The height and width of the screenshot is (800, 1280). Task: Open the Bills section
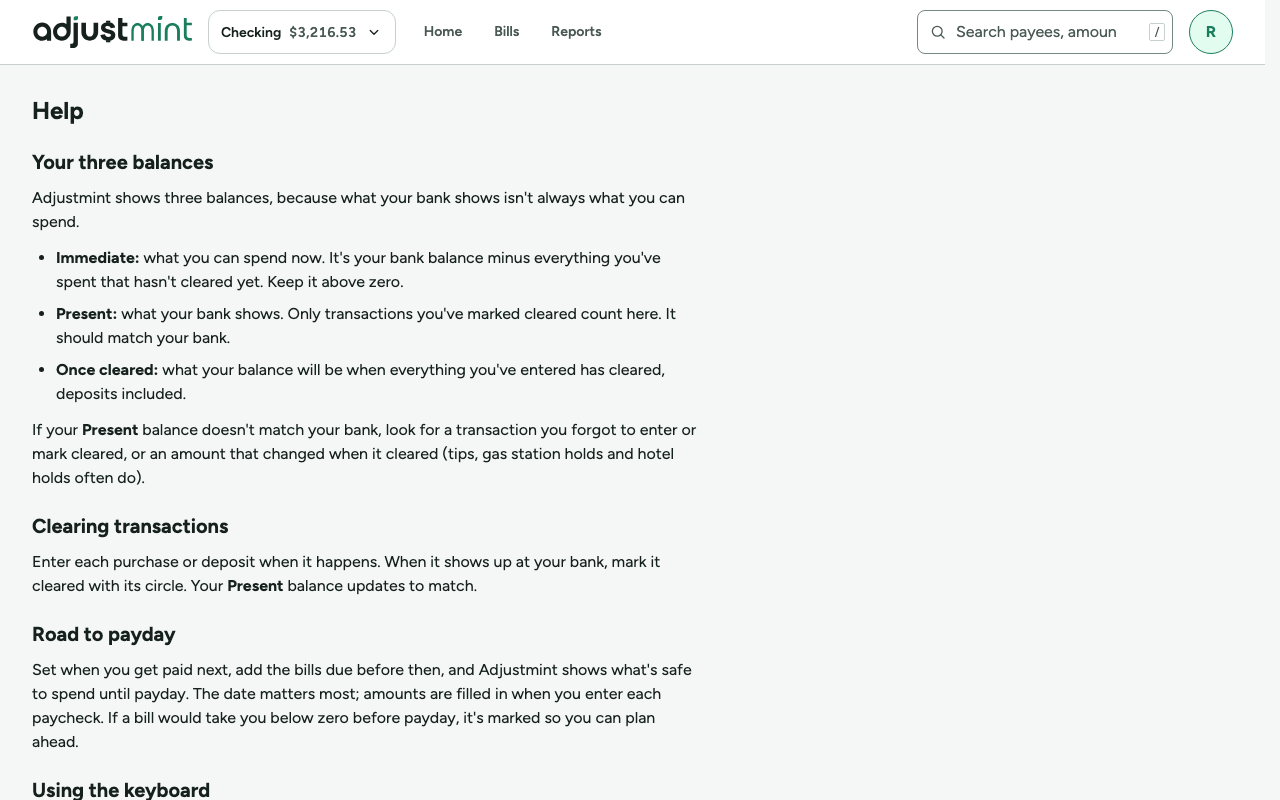[x=507, y=32]
